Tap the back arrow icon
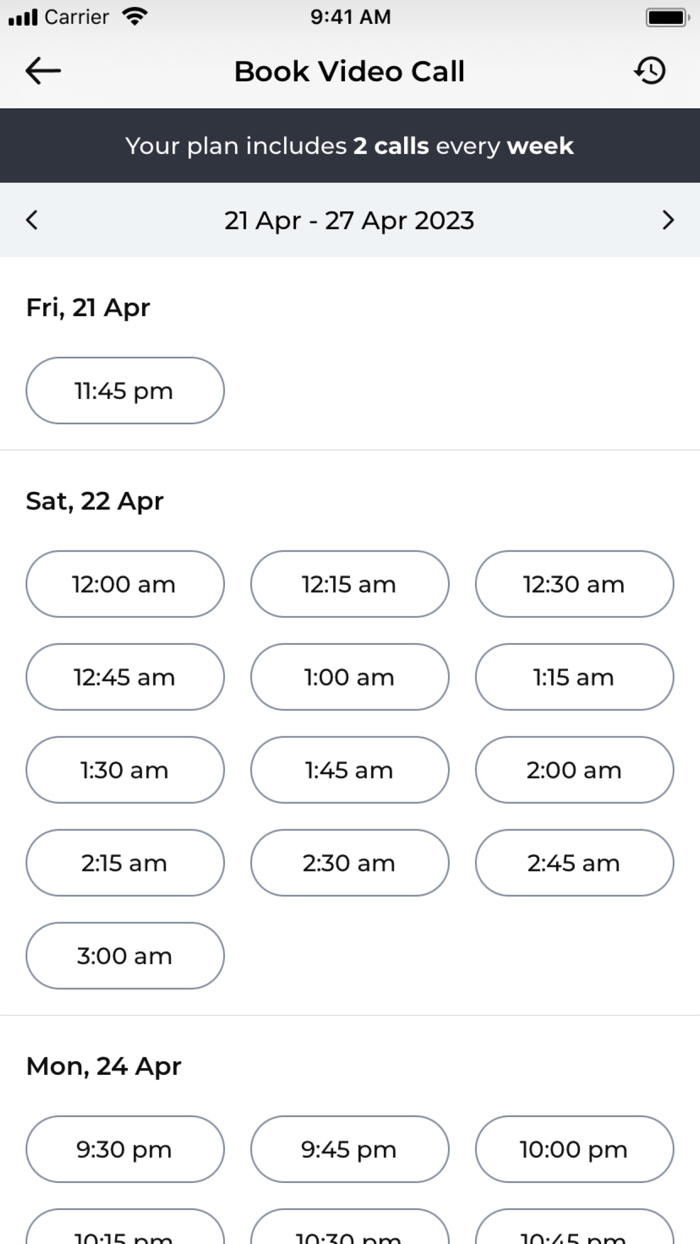 tap(43, 71)
